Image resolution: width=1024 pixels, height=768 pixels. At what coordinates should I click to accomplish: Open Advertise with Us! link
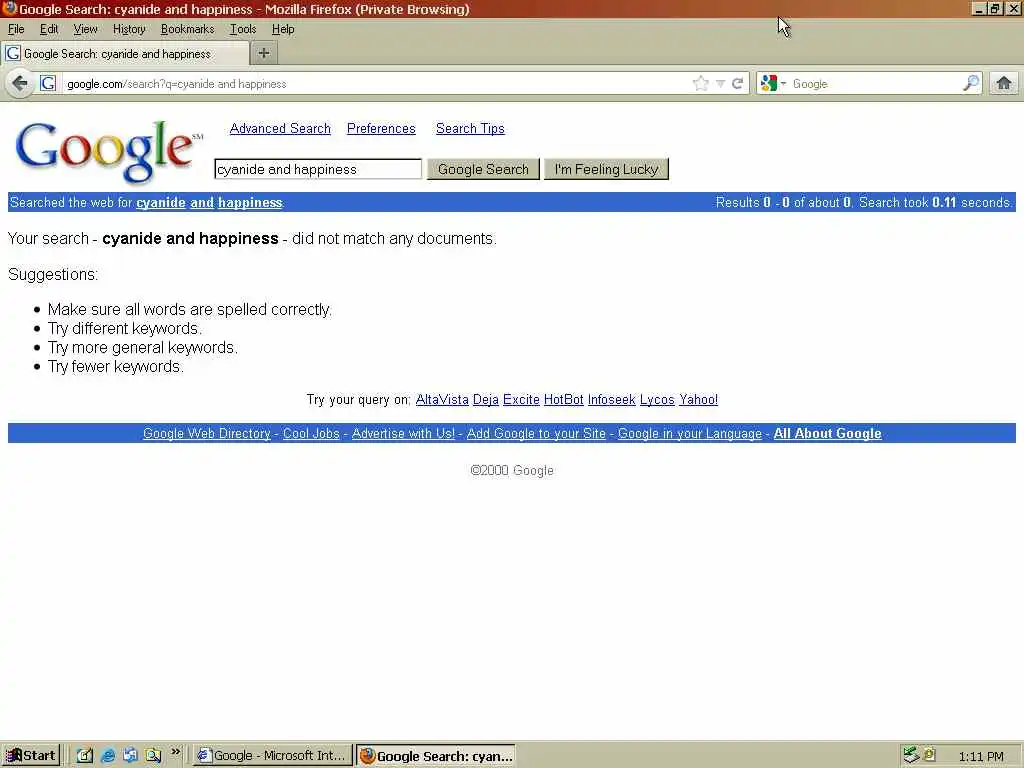coord(403,433)
